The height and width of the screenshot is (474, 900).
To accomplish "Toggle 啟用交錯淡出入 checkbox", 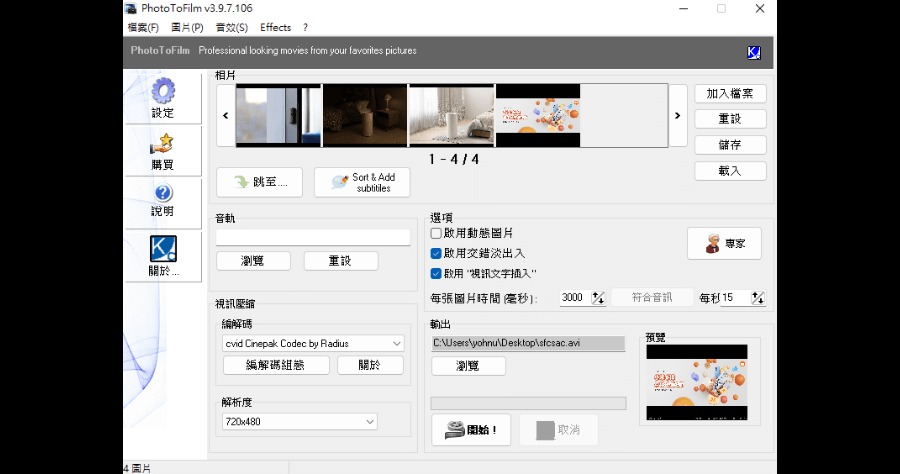I will [x=436, y=254].
